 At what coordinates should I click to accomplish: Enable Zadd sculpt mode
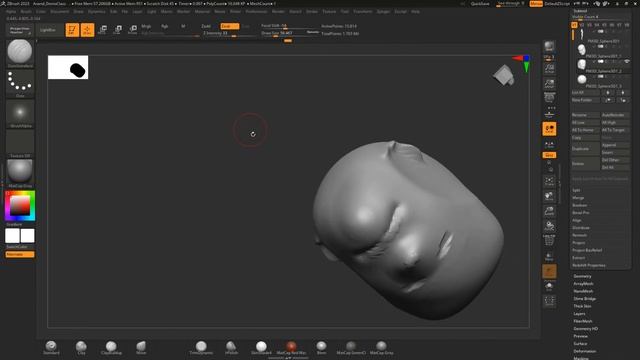[206, 26]
